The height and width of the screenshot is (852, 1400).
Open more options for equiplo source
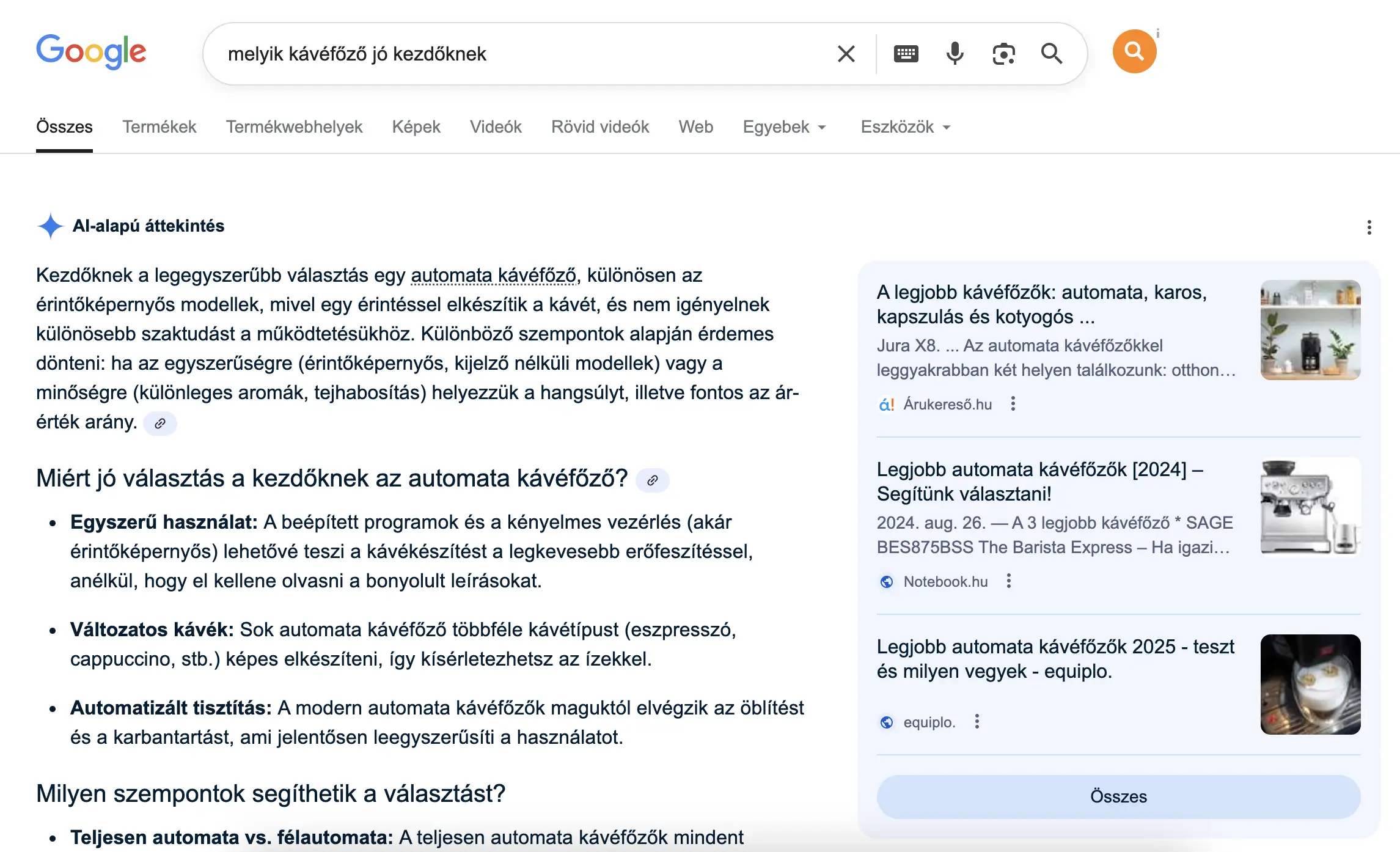point(977,722)
